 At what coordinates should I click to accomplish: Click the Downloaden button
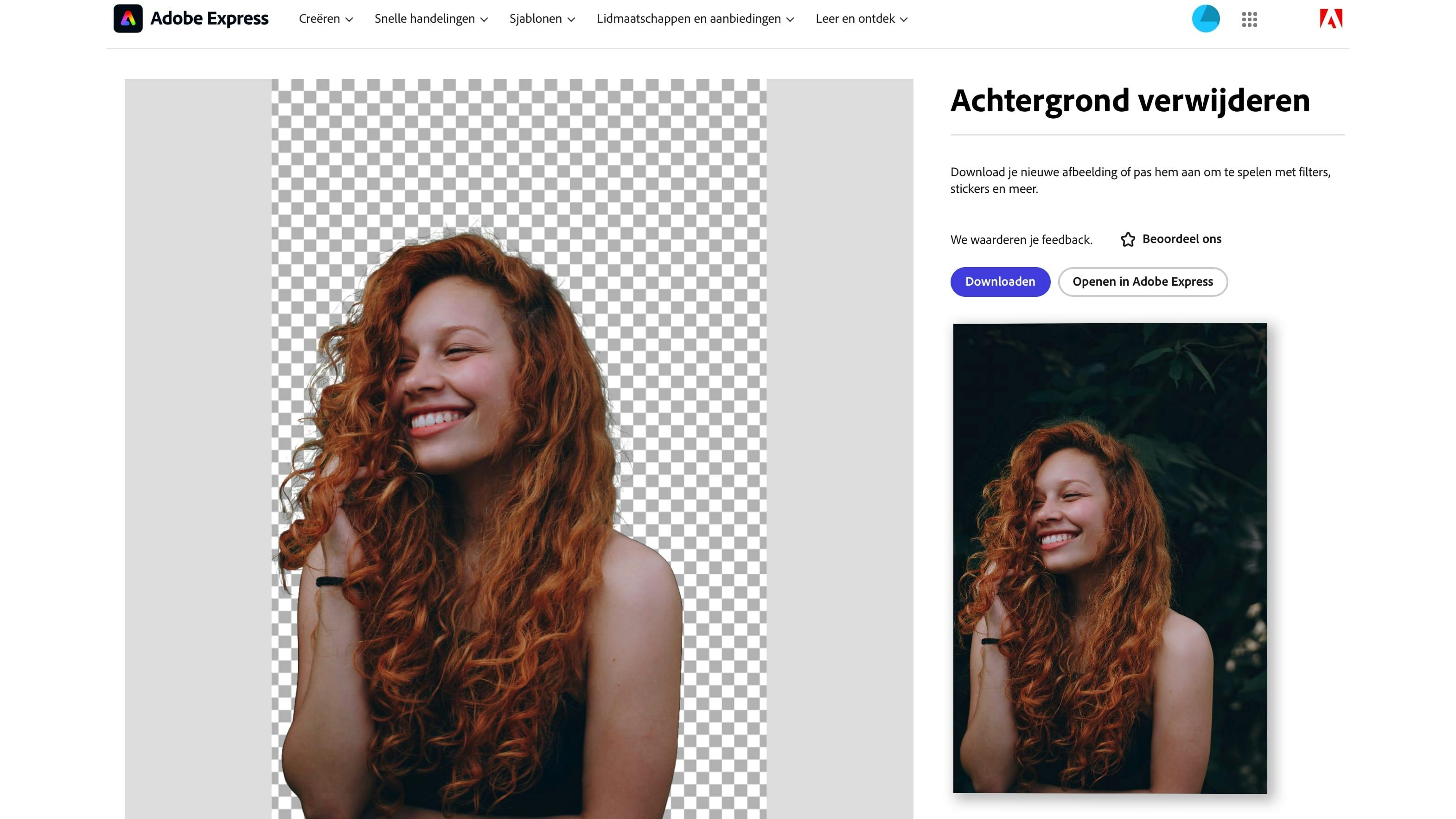click(x=1000, y=282)
